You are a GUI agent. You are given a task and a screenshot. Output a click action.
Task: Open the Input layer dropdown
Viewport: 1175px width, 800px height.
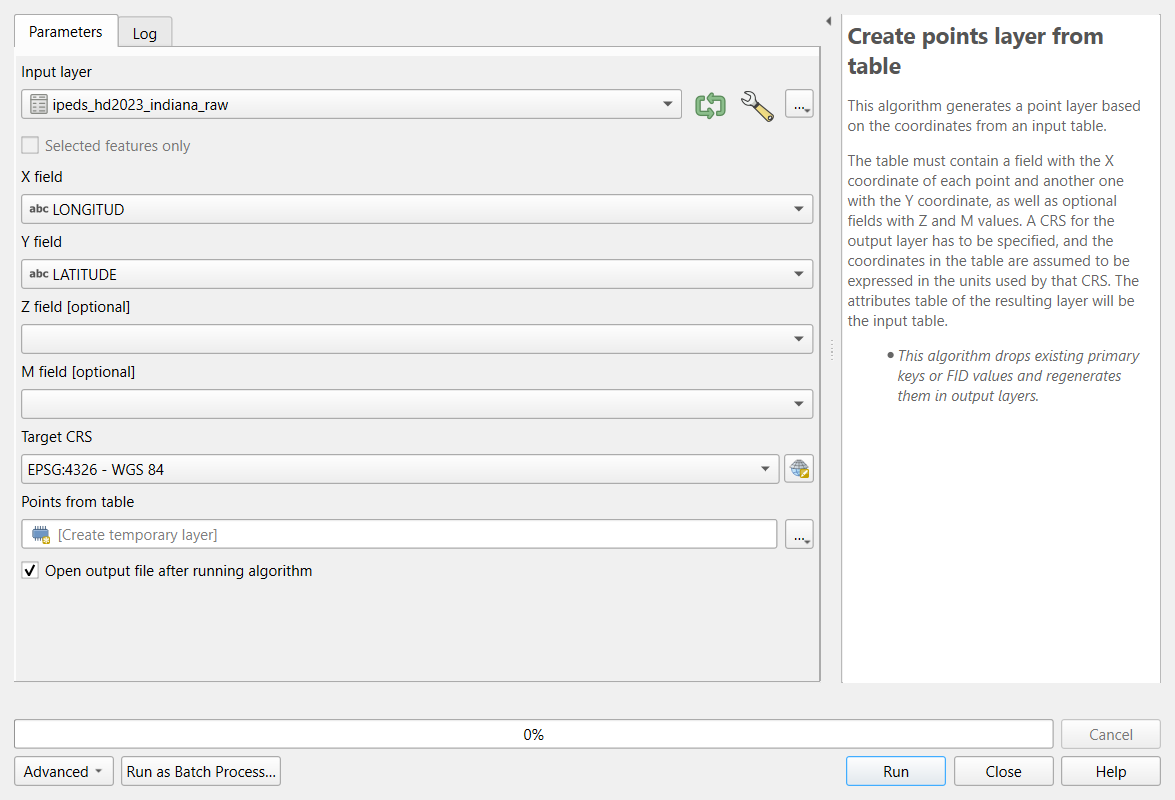351,104
